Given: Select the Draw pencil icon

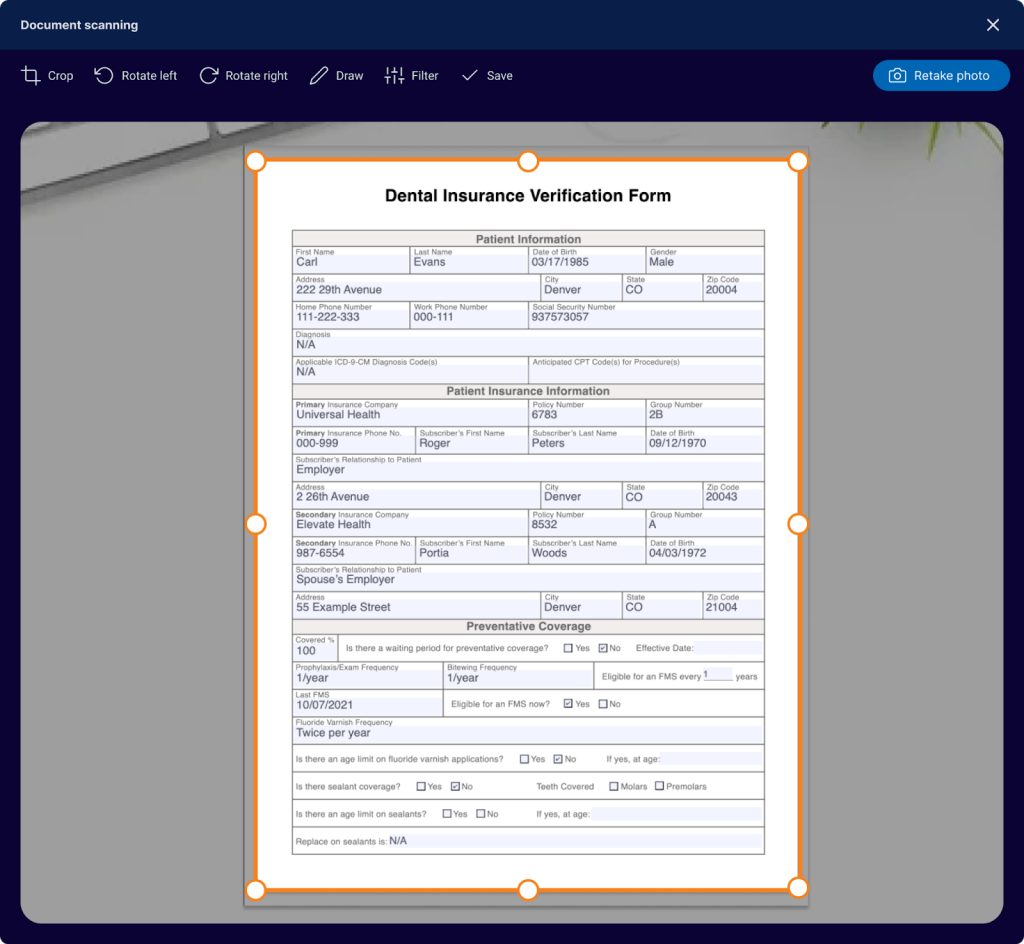Looking at the screenshot, I should (x=319, y=76).
